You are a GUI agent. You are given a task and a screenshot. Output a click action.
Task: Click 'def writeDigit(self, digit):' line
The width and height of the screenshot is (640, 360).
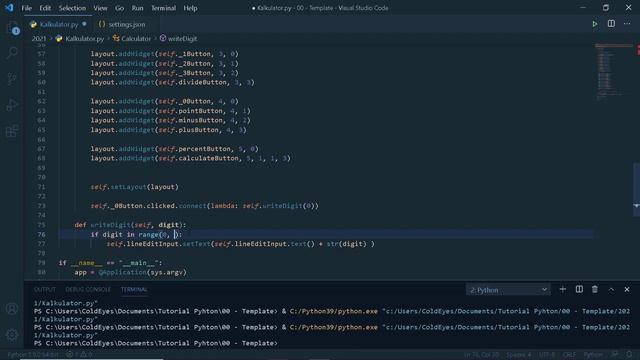point(130,225)
